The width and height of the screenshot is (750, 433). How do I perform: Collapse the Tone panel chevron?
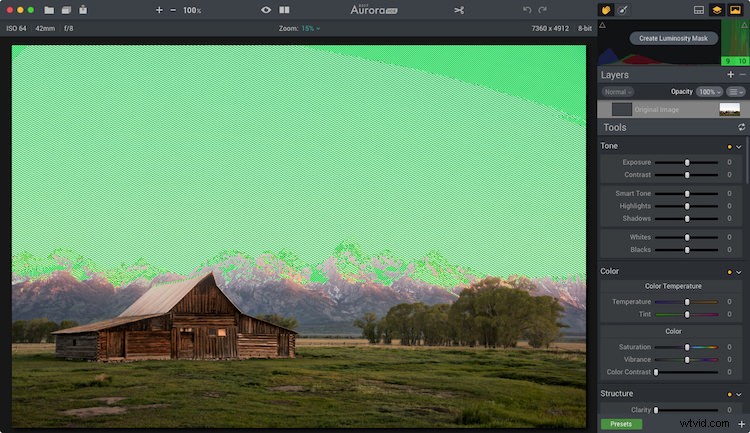739,147
